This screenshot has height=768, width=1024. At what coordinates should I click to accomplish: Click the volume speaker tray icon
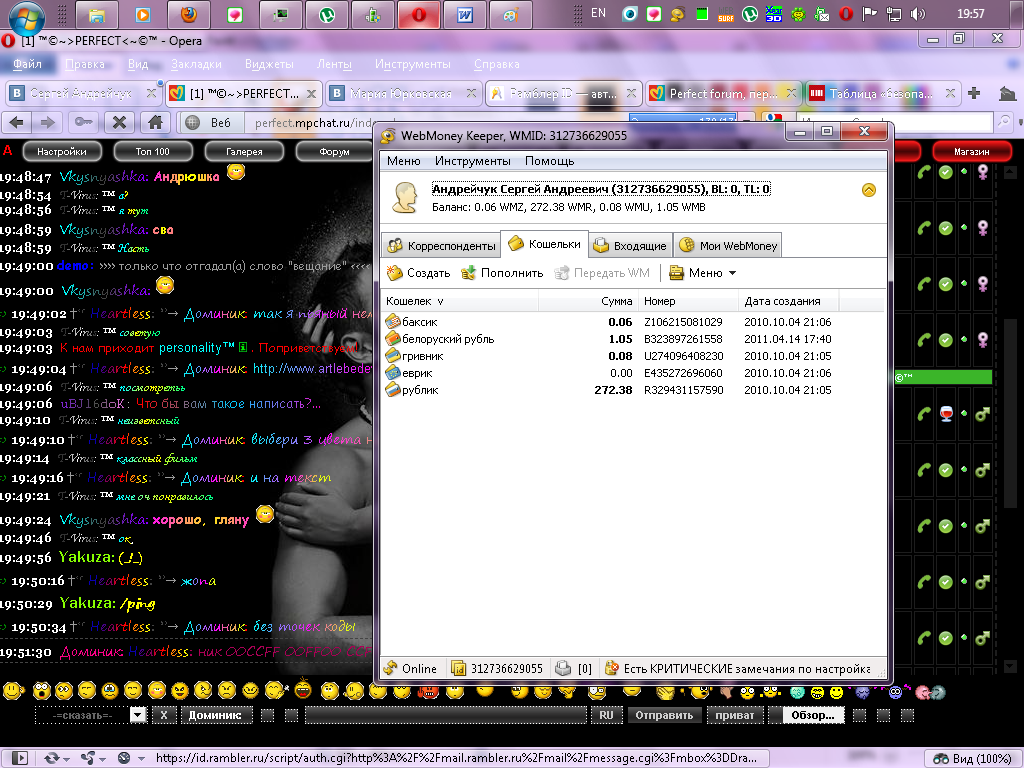click(x=918, y=14)
